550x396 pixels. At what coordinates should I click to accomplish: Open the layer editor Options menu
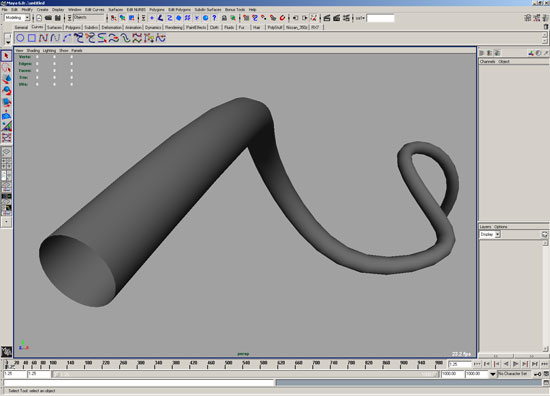[x=501, y=227]
